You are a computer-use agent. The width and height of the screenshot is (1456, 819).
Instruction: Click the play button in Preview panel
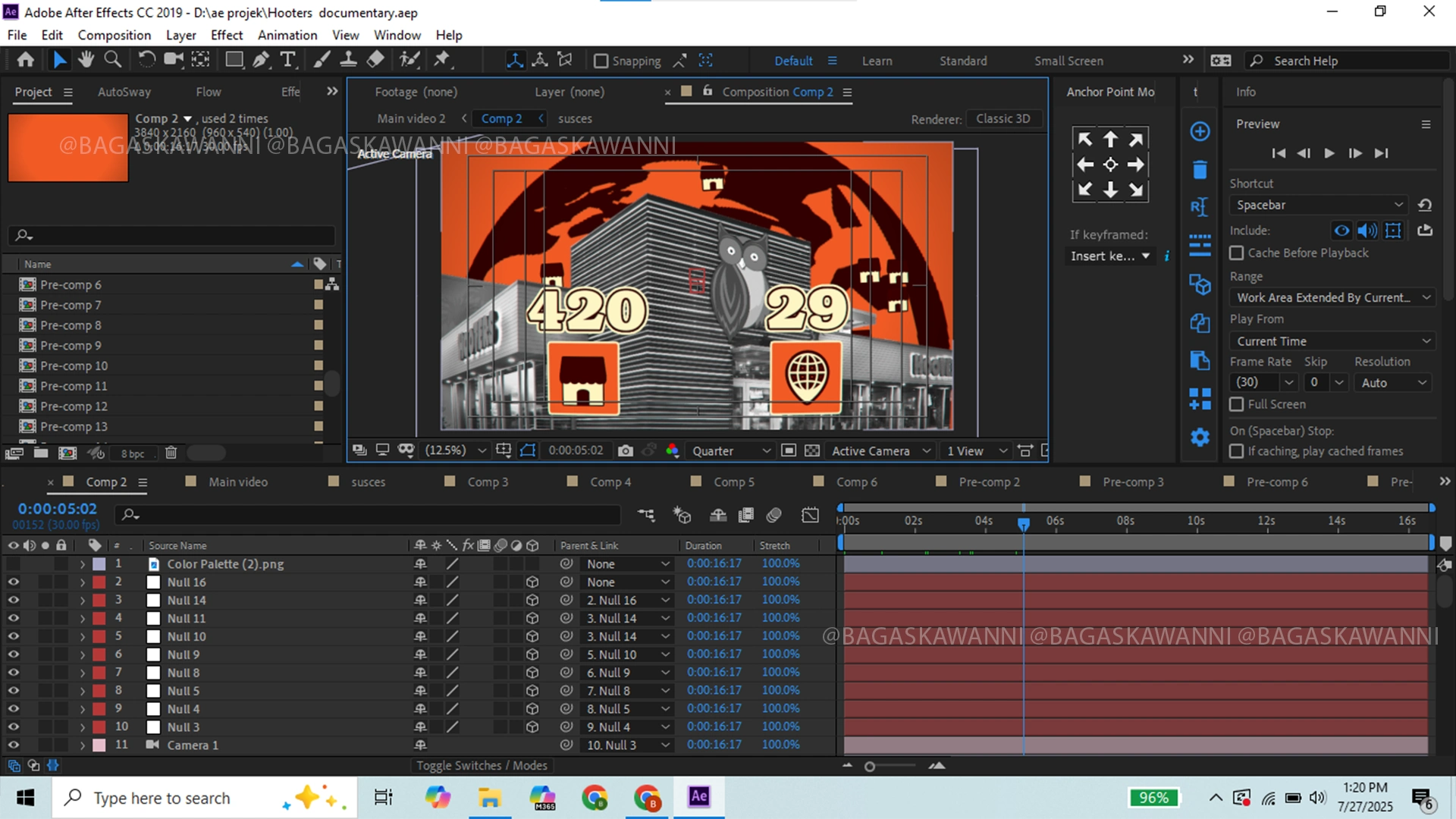coord(1329,153)
